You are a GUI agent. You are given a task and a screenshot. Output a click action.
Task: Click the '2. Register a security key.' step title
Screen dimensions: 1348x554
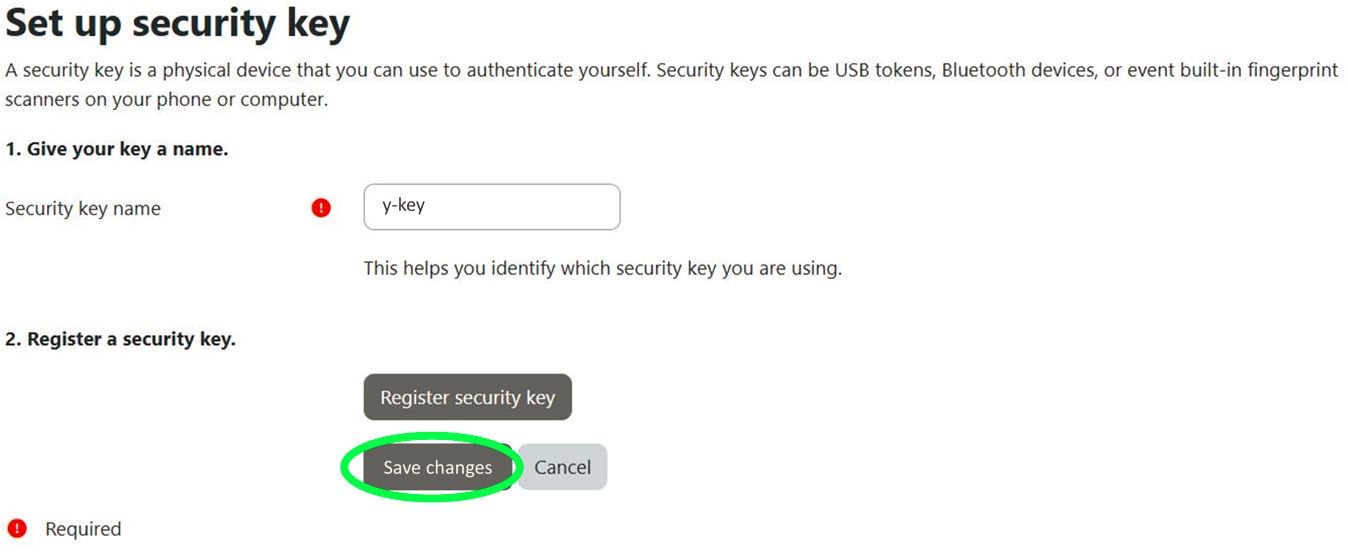click(121, 339)
